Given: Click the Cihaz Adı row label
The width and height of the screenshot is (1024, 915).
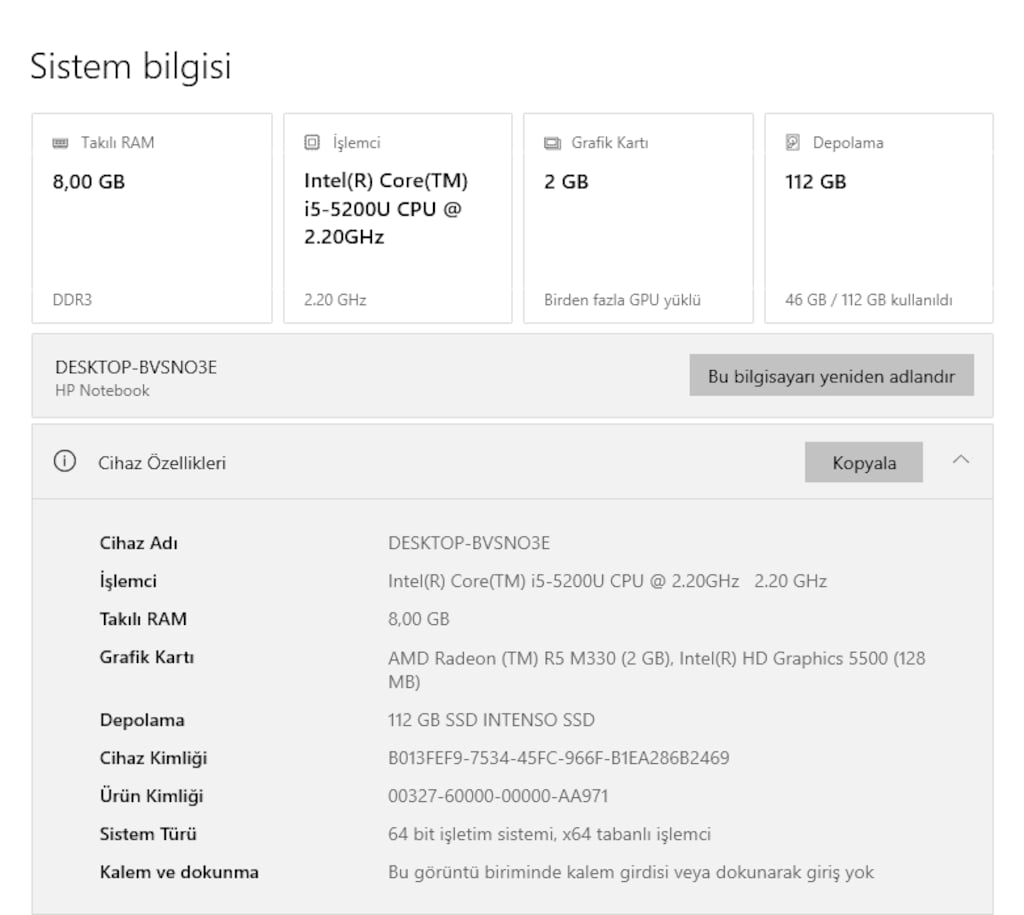Looking at the screenshot, I should click(138, 543).
